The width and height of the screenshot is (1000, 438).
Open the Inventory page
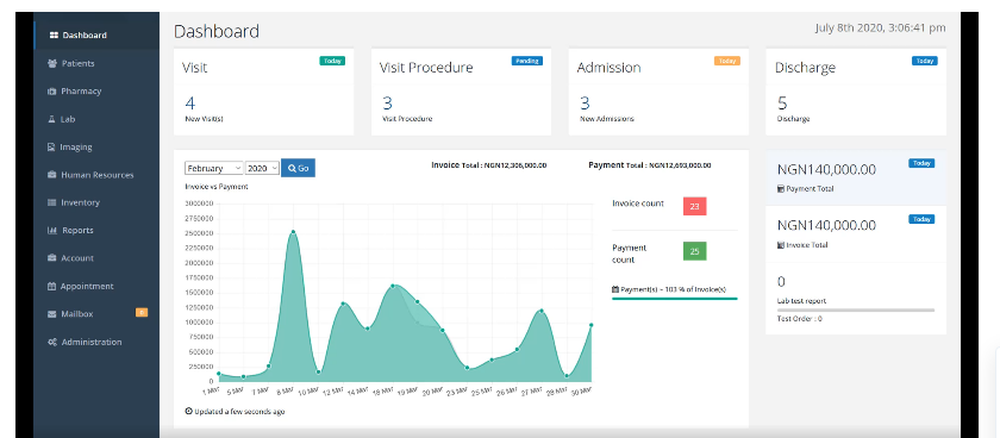tap(96, 202)
